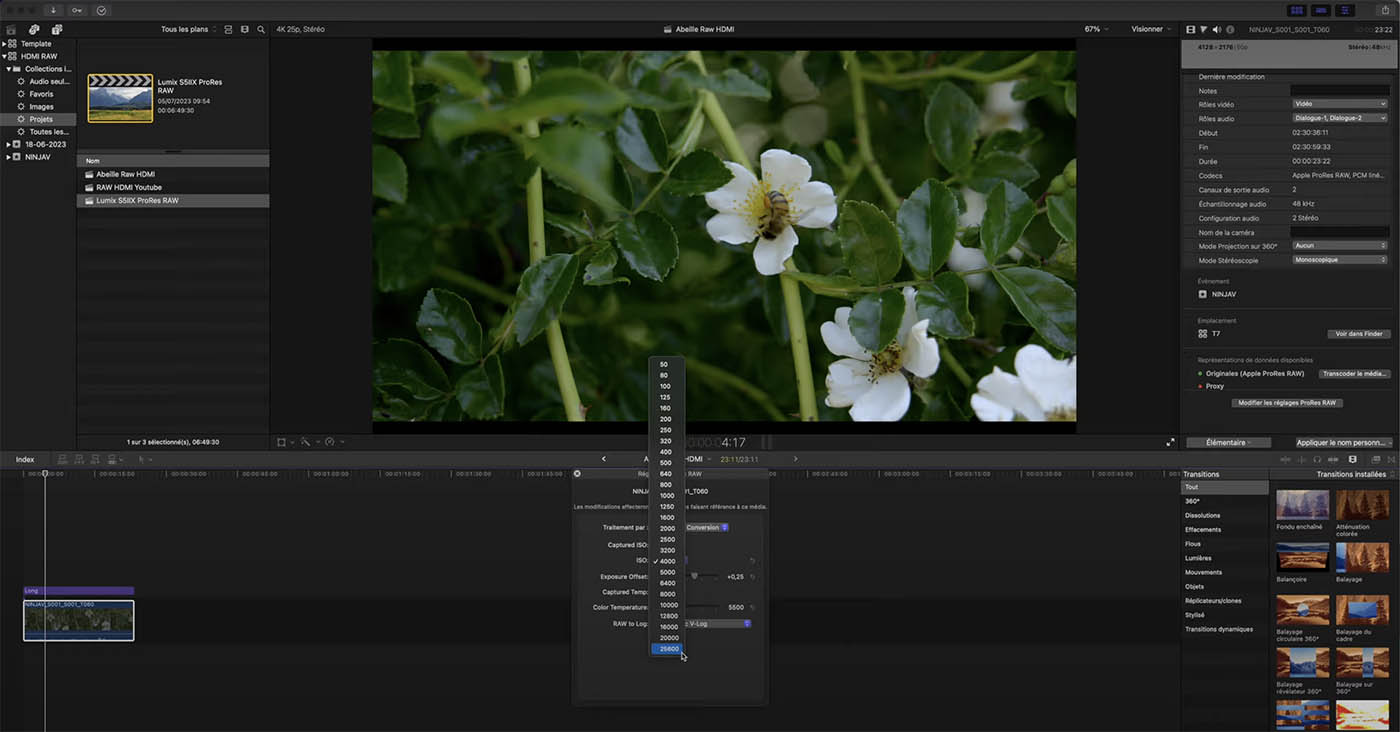1400x732 pixels.
Task: Open the Rôles audio dropdown
Action: [1340, 118]
